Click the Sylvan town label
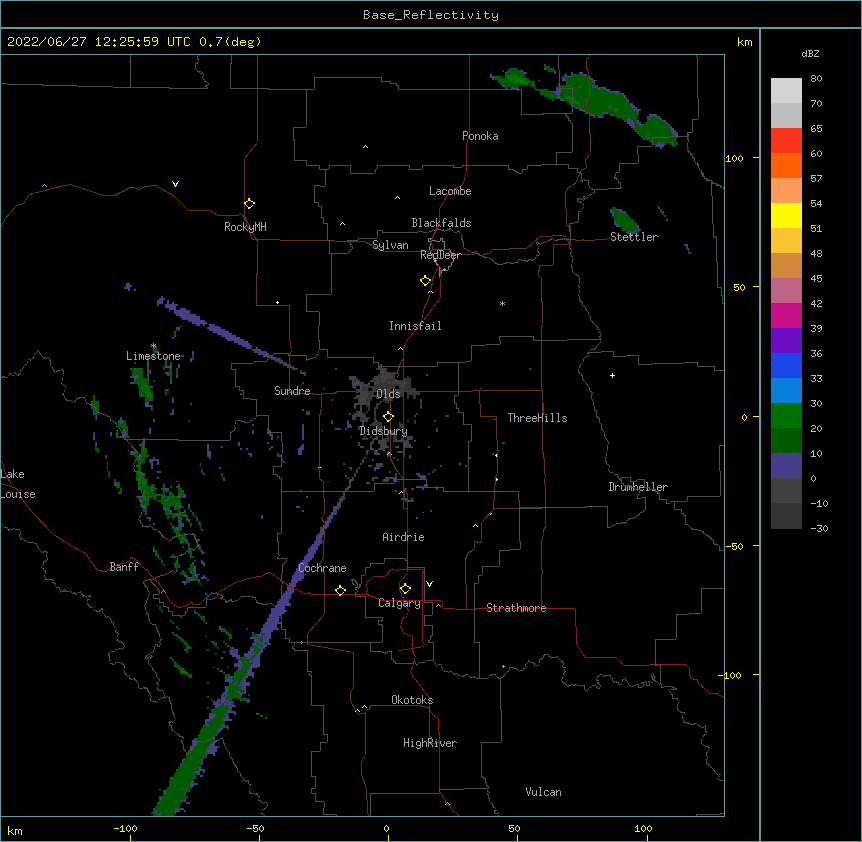 click(390, 245)
